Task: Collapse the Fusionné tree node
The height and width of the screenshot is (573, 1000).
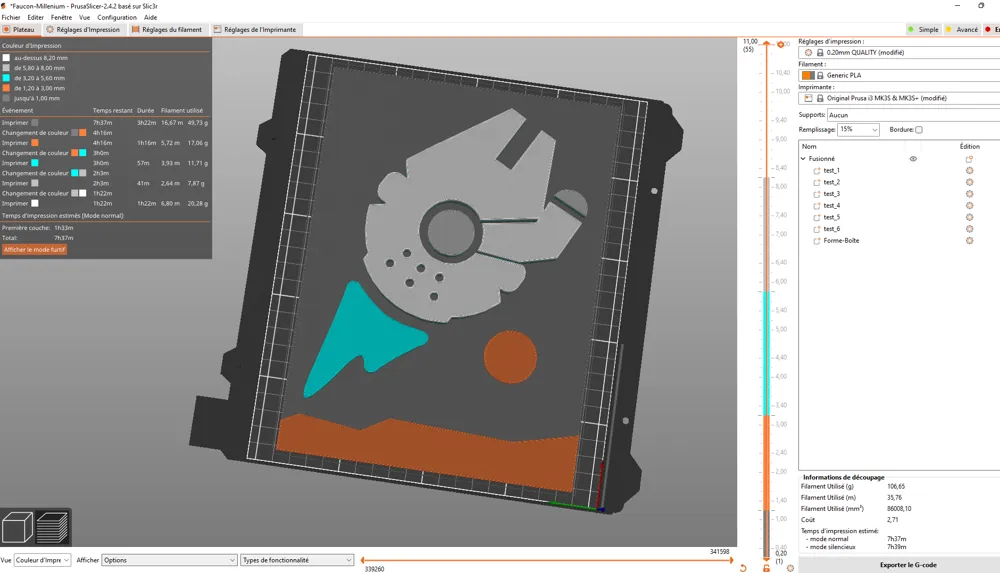Action: click(x=804, y=159)
